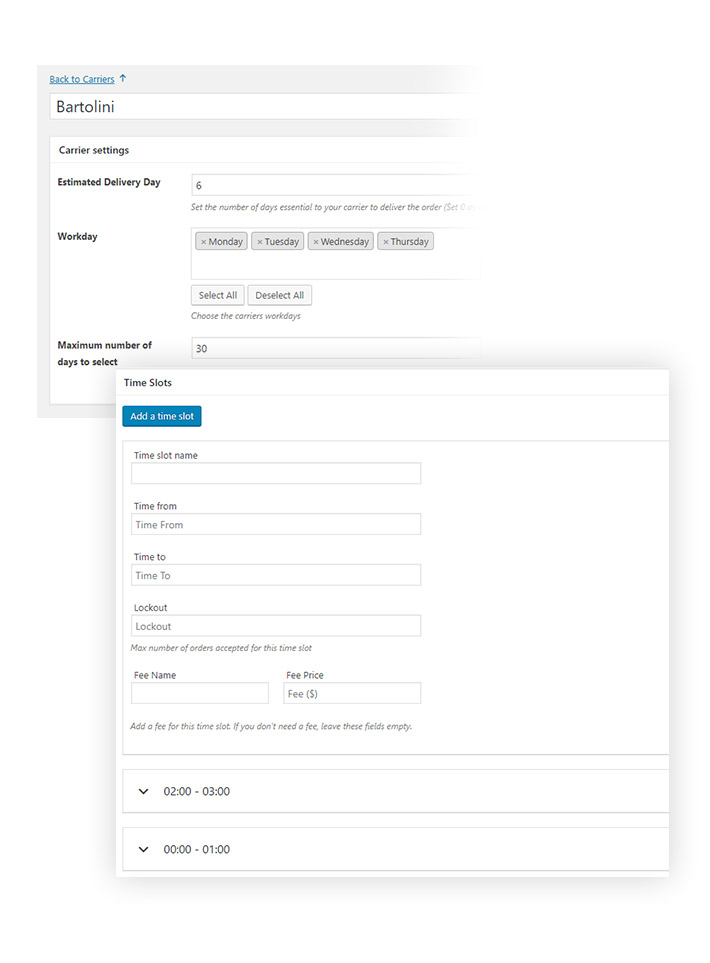This screenshot has width=710, height=963.
Task: Focus the Fee Name field
Action: pyautogui.click(x=200, y=693)
